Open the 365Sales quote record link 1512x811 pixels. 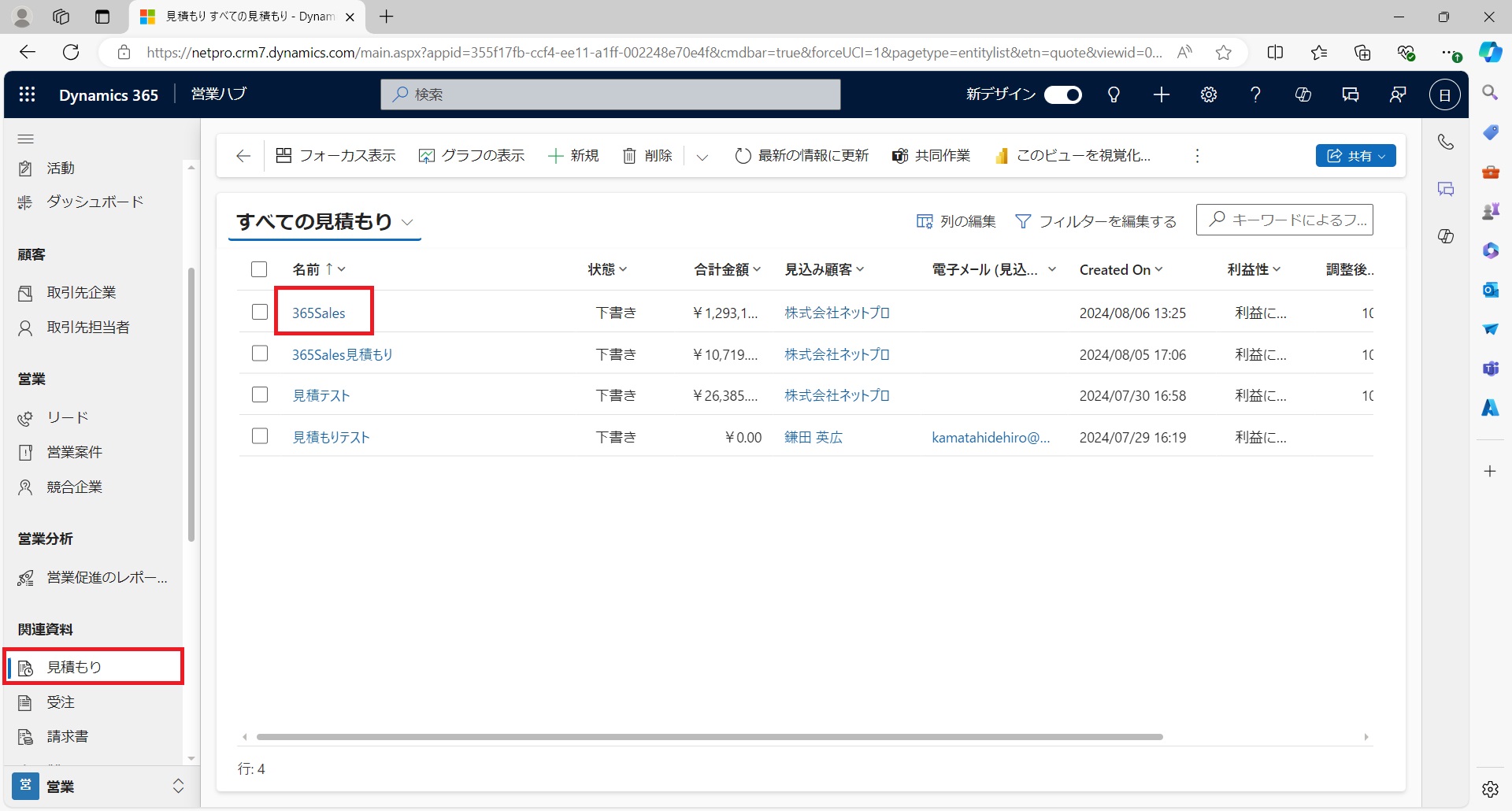click(x=319, y=312)
